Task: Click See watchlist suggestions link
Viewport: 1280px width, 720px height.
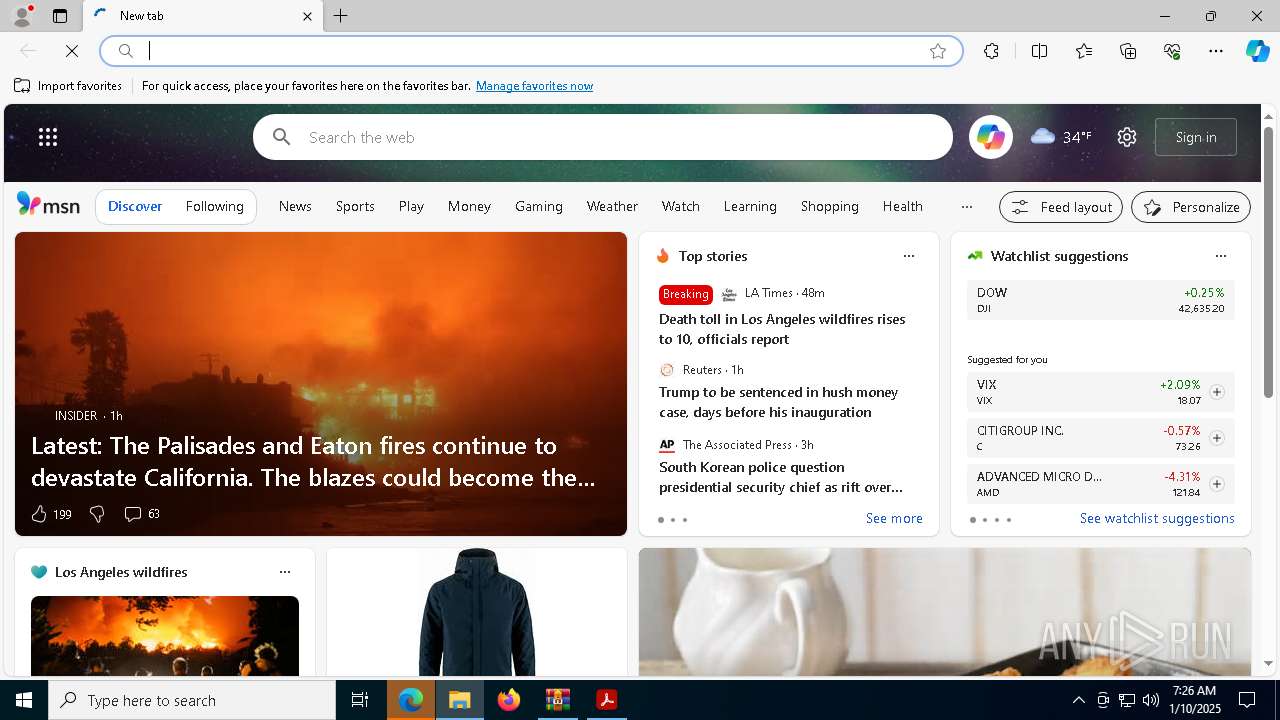Action: (1157, 518)
